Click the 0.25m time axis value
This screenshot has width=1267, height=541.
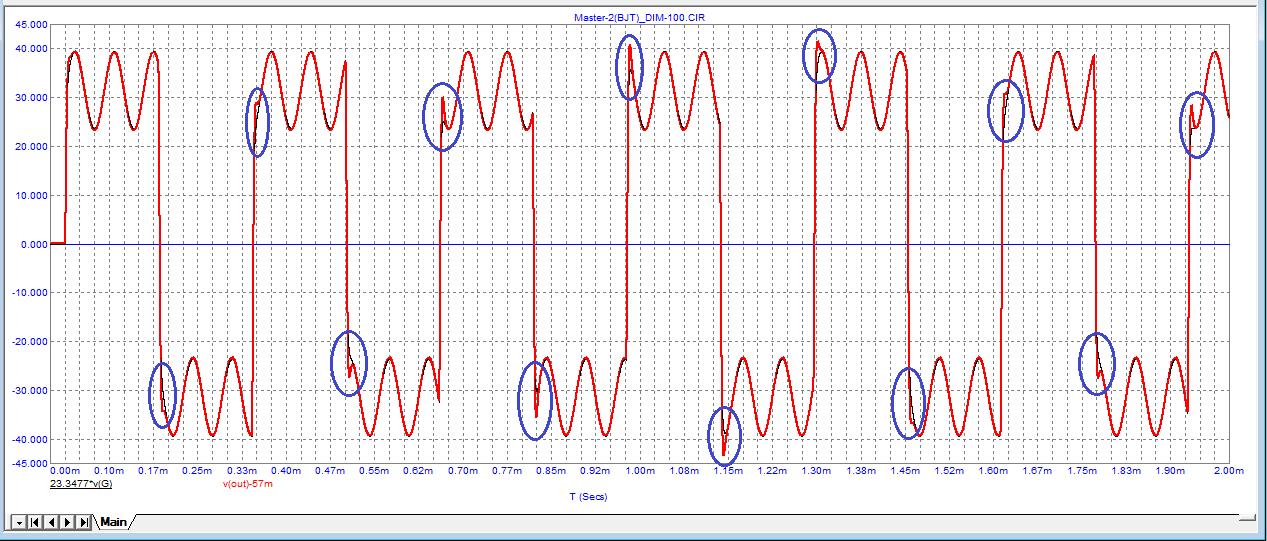(x=197, y=470)
